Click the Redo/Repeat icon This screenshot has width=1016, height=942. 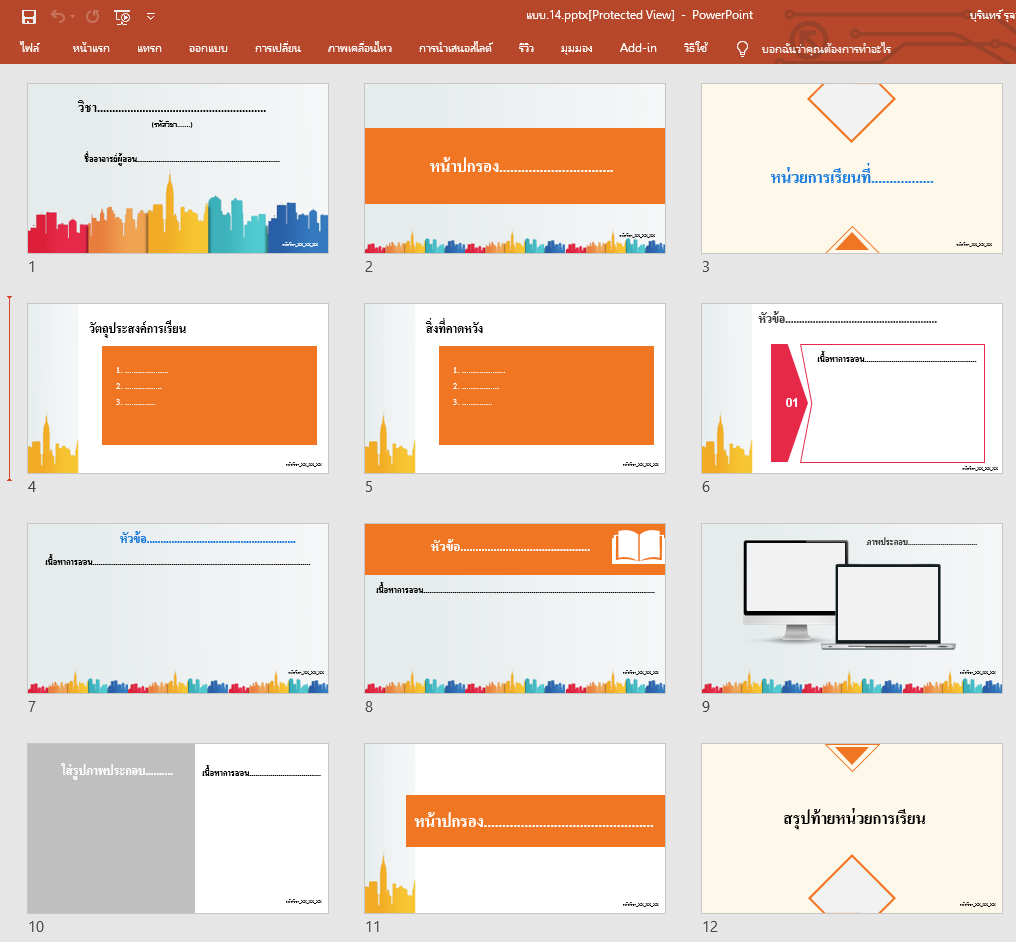[93, 16]
